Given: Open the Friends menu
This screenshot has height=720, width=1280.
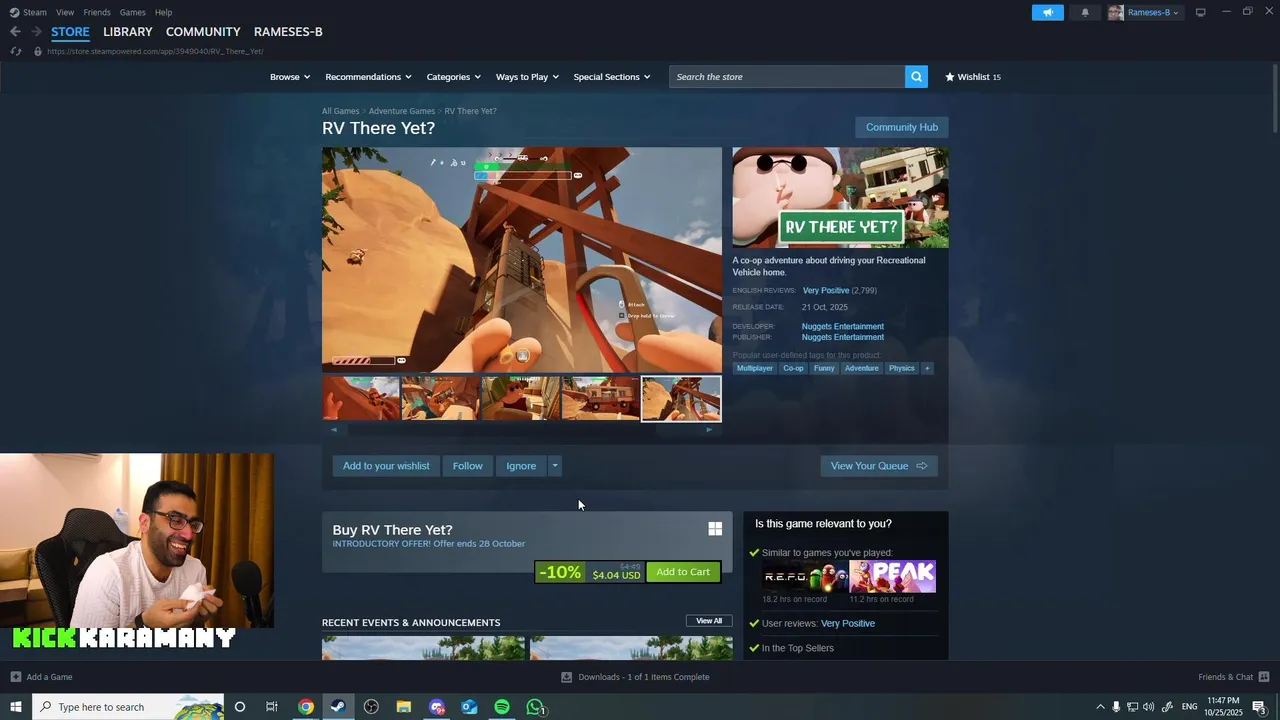Looking at the screenshot, I should point(97,12).
